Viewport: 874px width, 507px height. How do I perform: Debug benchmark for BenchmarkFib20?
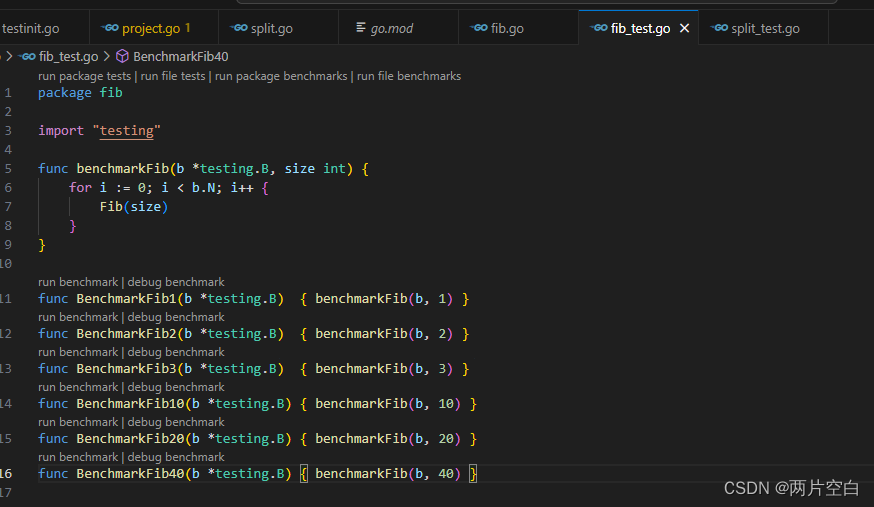pyautogui.click(x=176, y=422)
